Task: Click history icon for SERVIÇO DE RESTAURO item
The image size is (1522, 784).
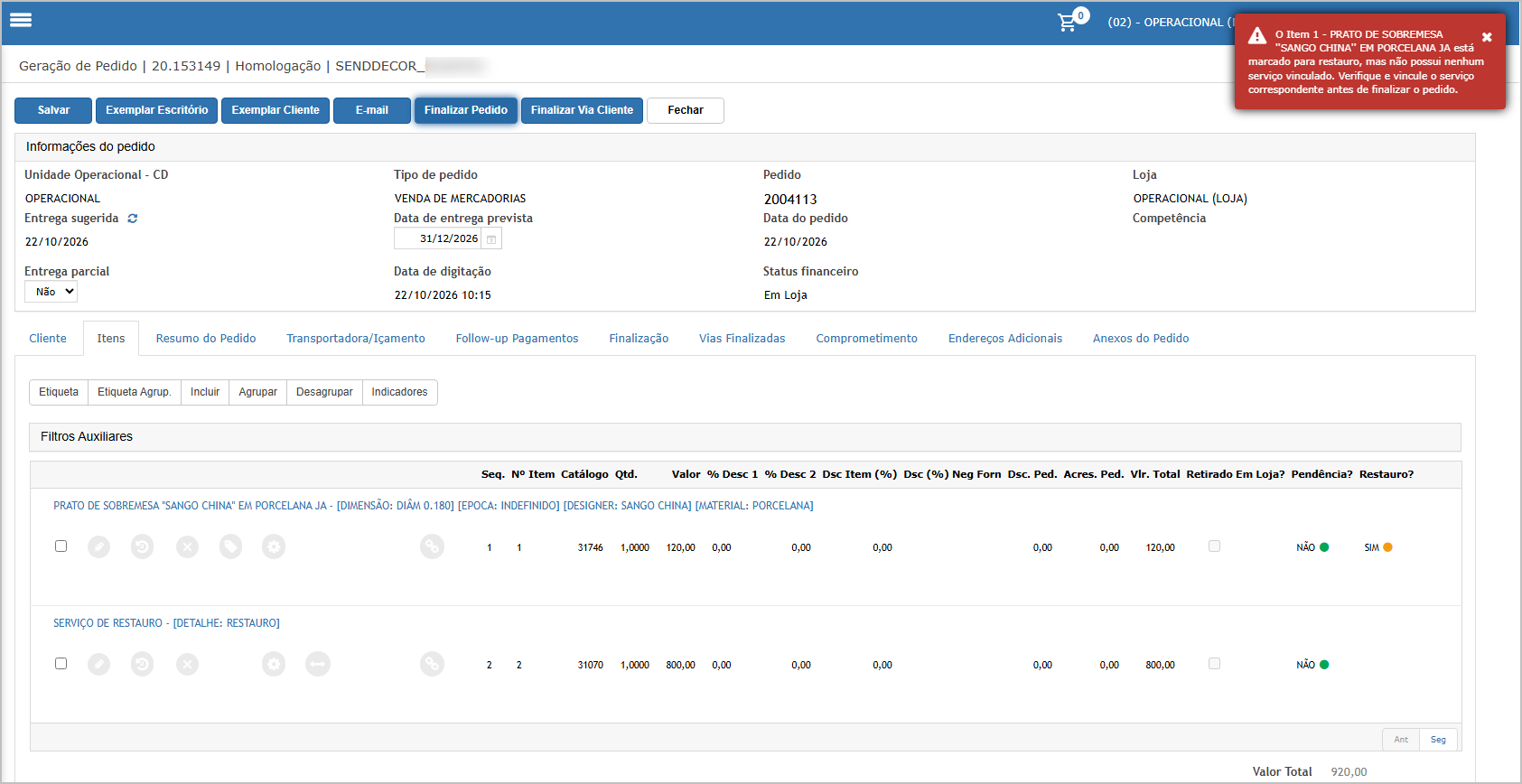Action: pyautogui.click(x=143, y=664)
